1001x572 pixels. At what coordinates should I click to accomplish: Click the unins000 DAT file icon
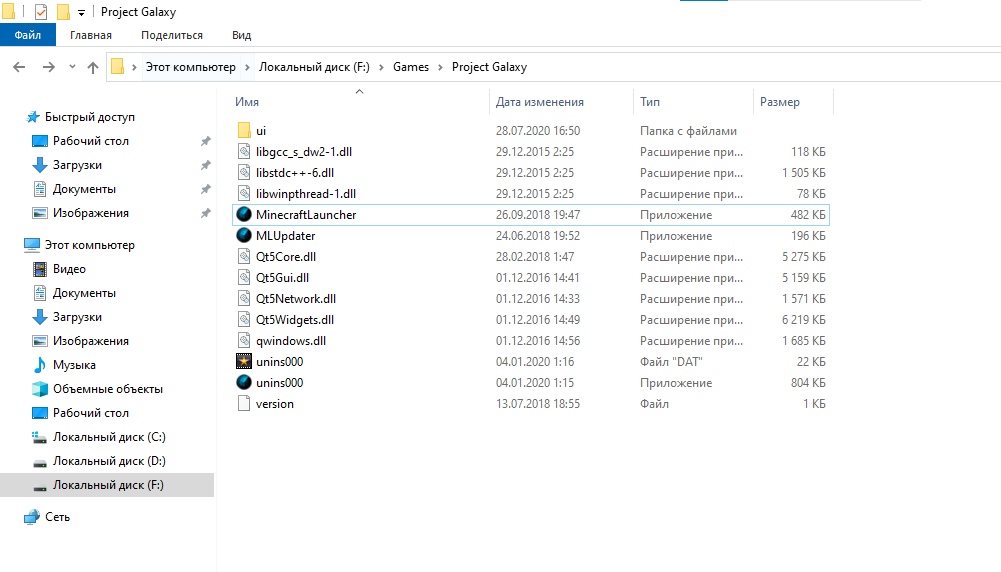[243, 362]
